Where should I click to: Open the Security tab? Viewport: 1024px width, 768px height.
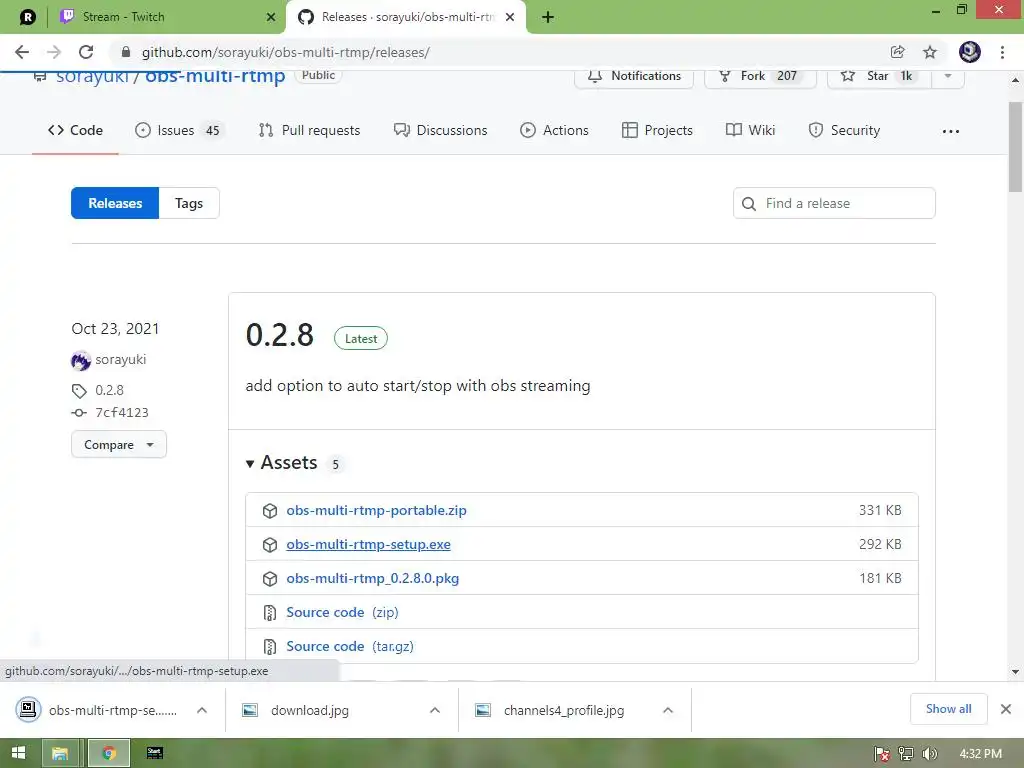click(844, 130)
